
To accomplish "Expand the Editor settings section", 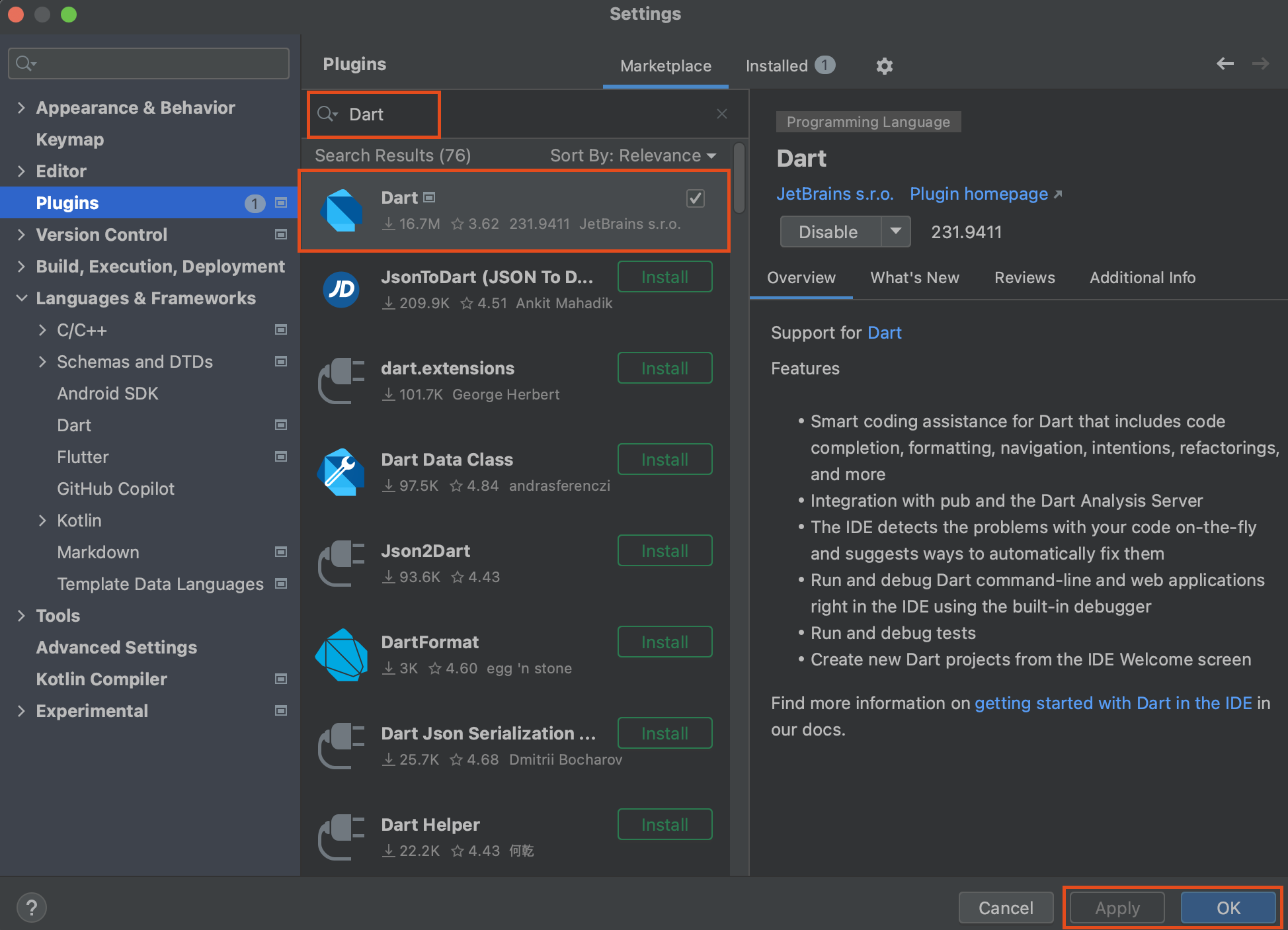I will coord(21,171).
